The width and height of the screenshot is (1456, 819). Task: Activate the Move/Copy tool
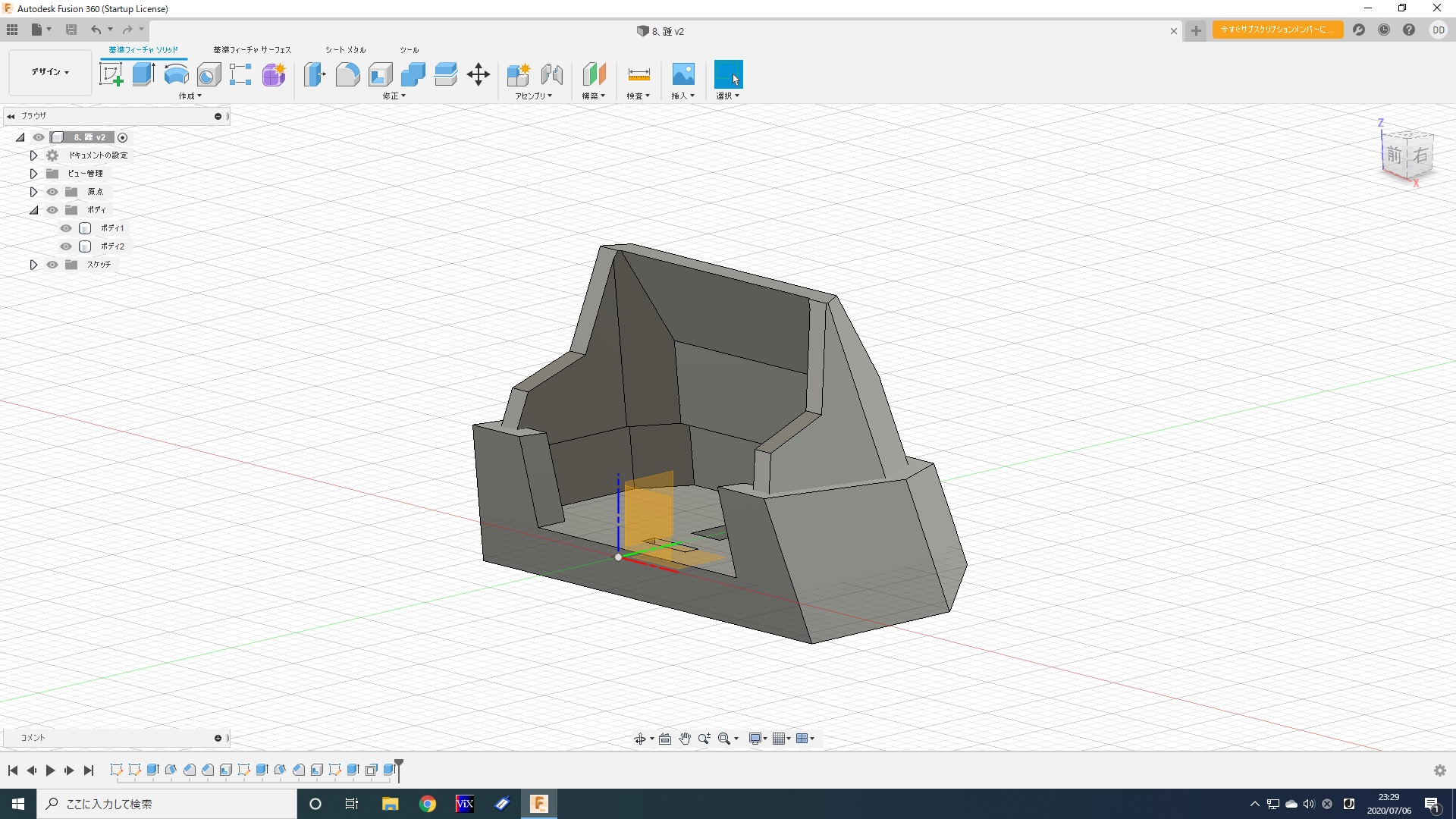click(479, 74)
